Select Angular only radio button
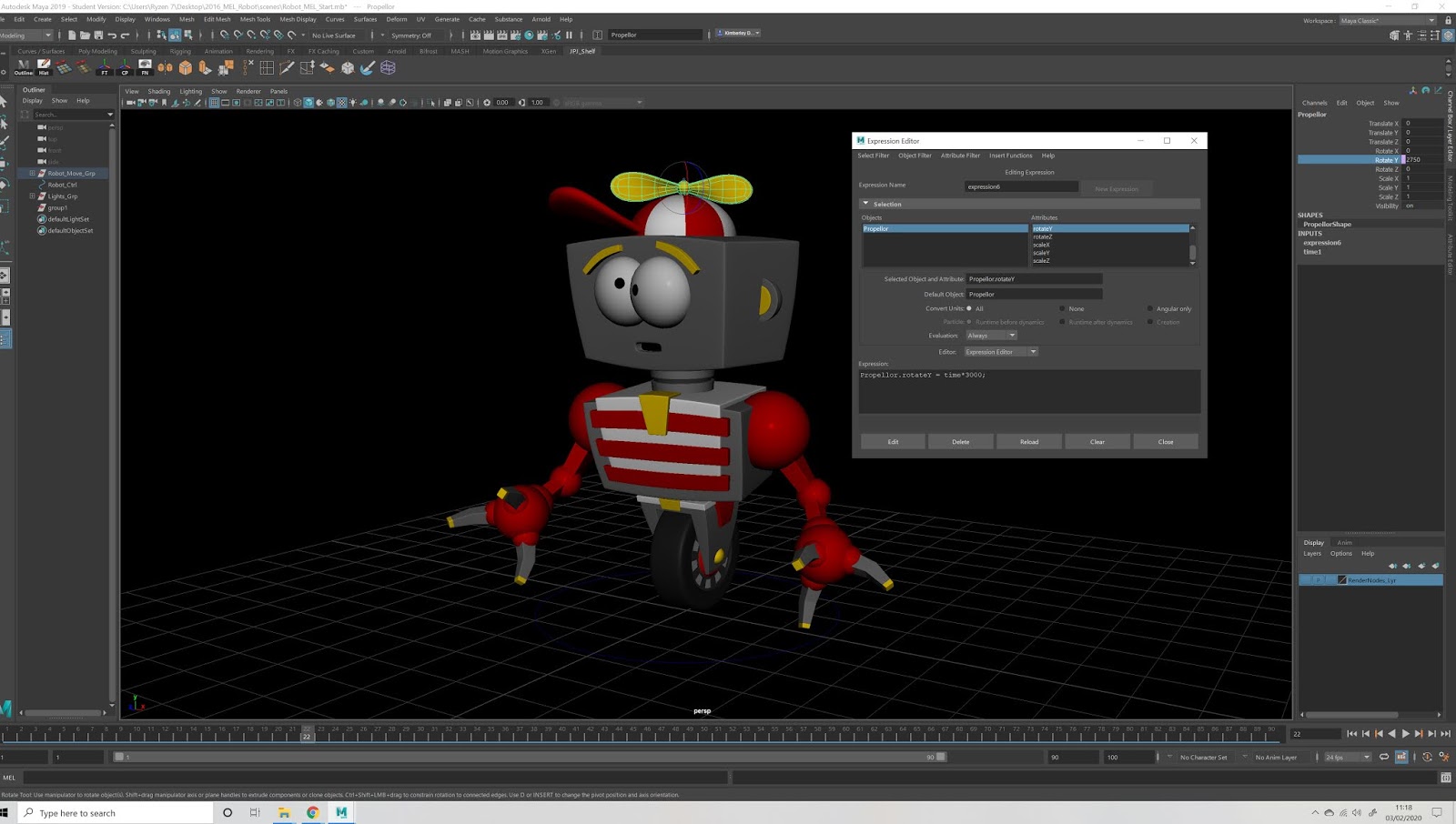Viewport: 1456px width, 824px height. (1150, 308)
